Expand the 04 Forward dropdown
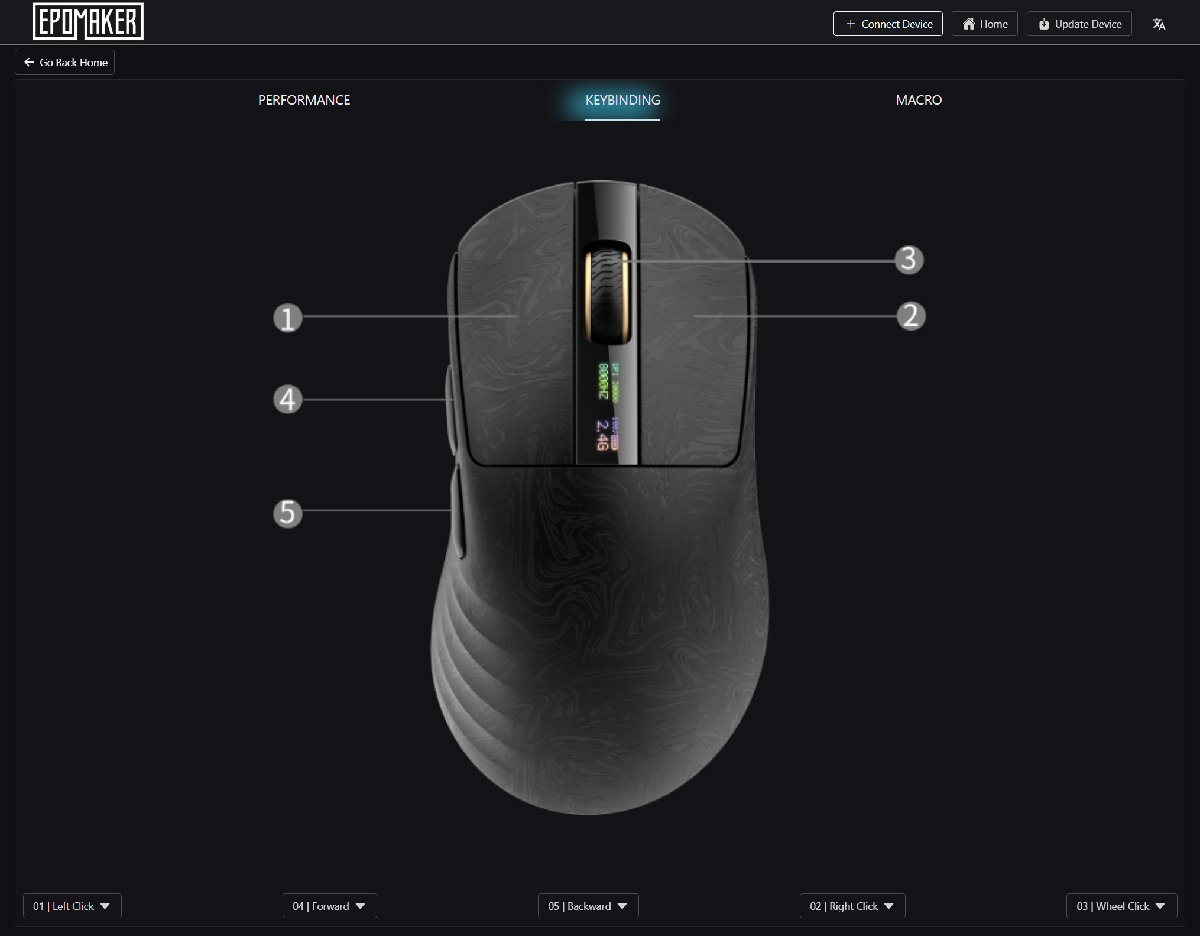 tap(330, 906)
